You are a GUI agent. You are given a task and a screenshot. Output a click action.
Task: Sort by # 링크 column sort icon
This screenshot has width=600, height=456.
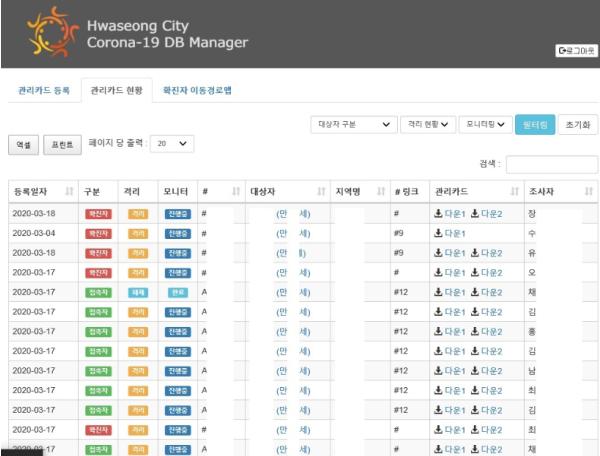tap(419, 190)
